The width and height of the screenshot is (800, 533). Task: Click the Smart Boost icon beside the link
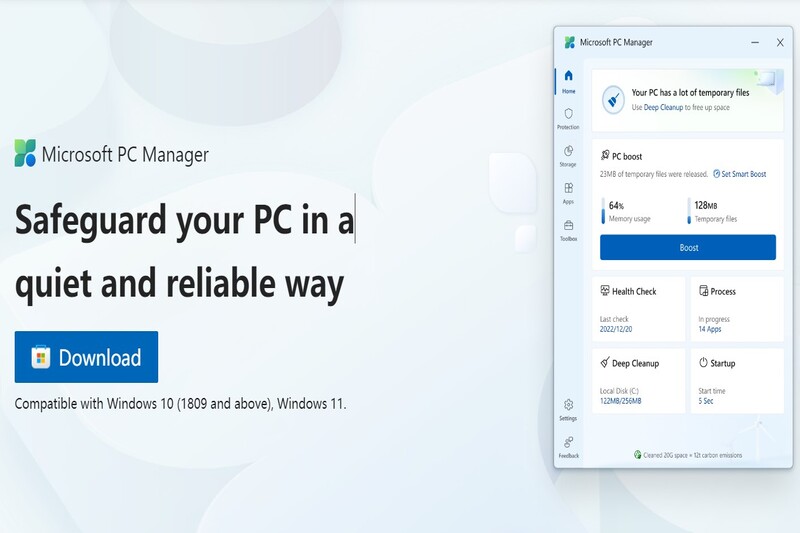click(x=716, y=174)
